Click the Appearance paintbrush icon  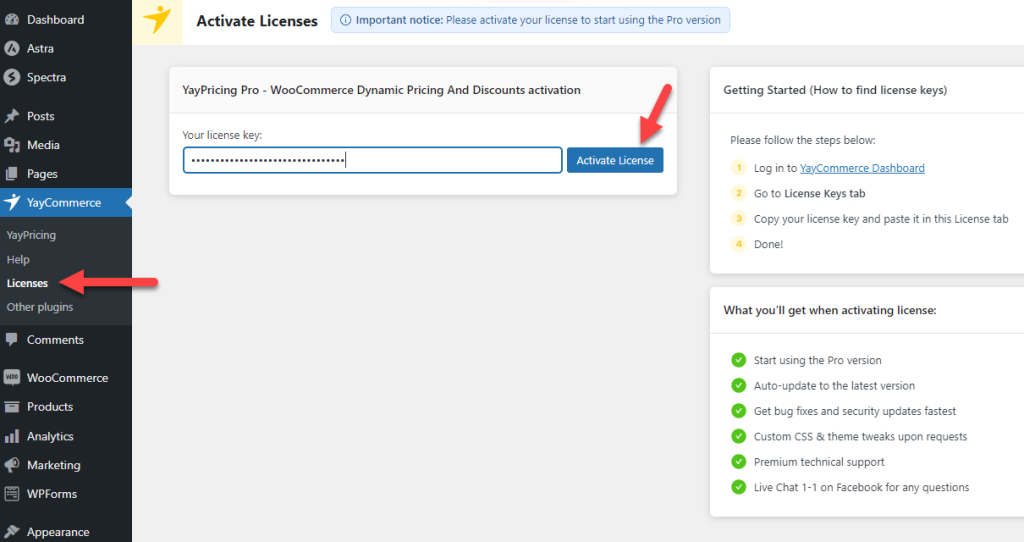click(12, 532)
